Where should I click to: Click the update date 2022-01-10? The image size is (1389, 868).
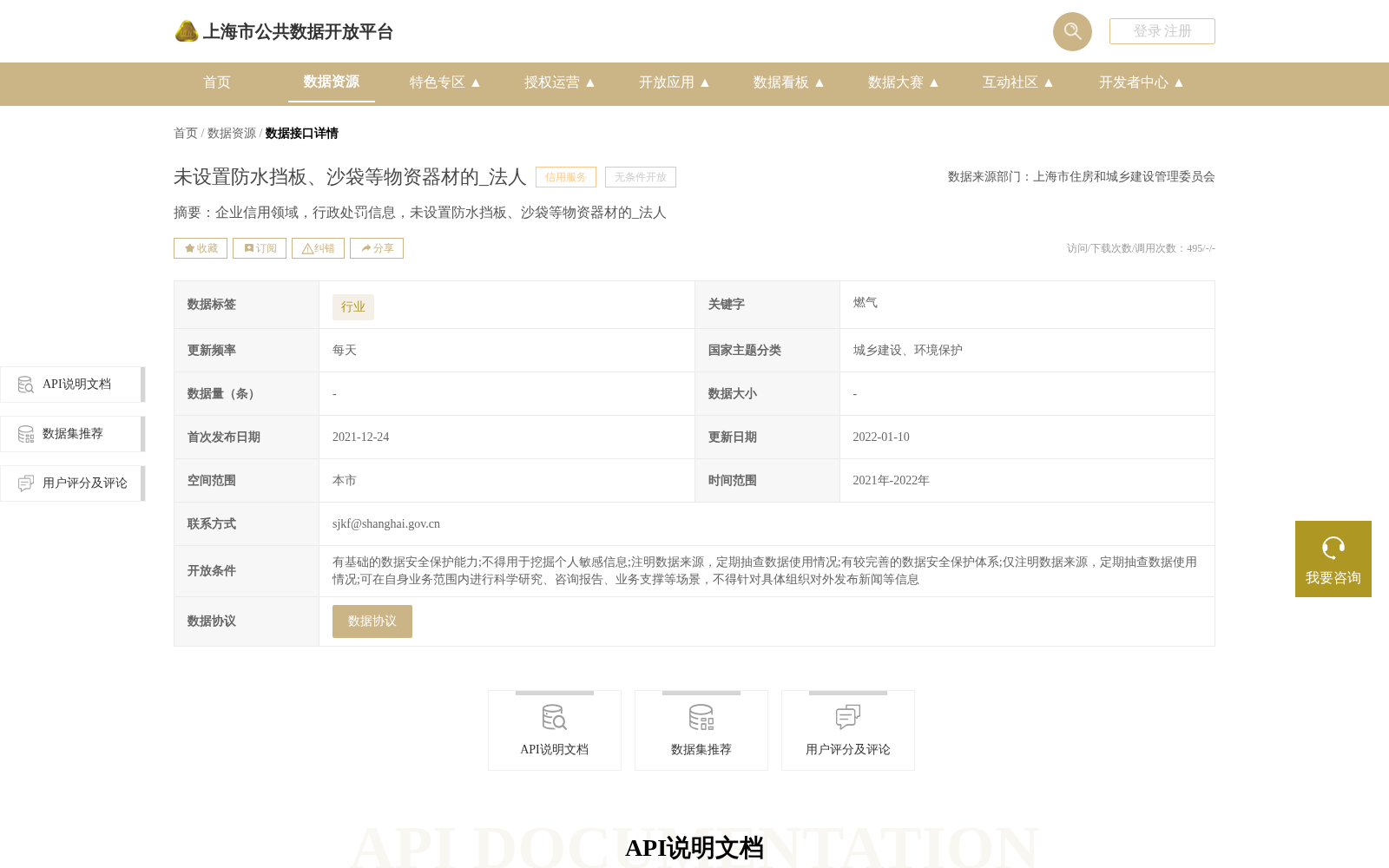pyautogui.click(x=881, y=437)
